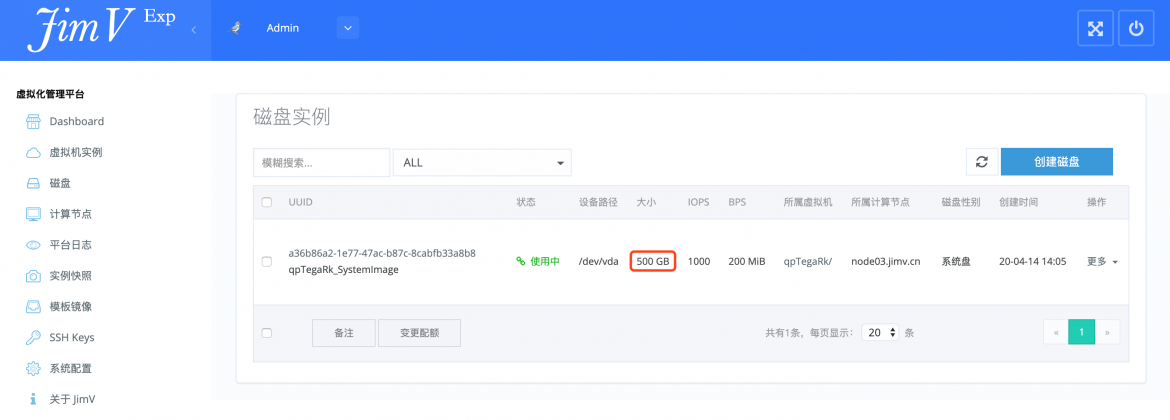Click the 大小 column header
The width and height of the screenshot is (1170, 420).
pyautogui.click(x=646, y=202)
